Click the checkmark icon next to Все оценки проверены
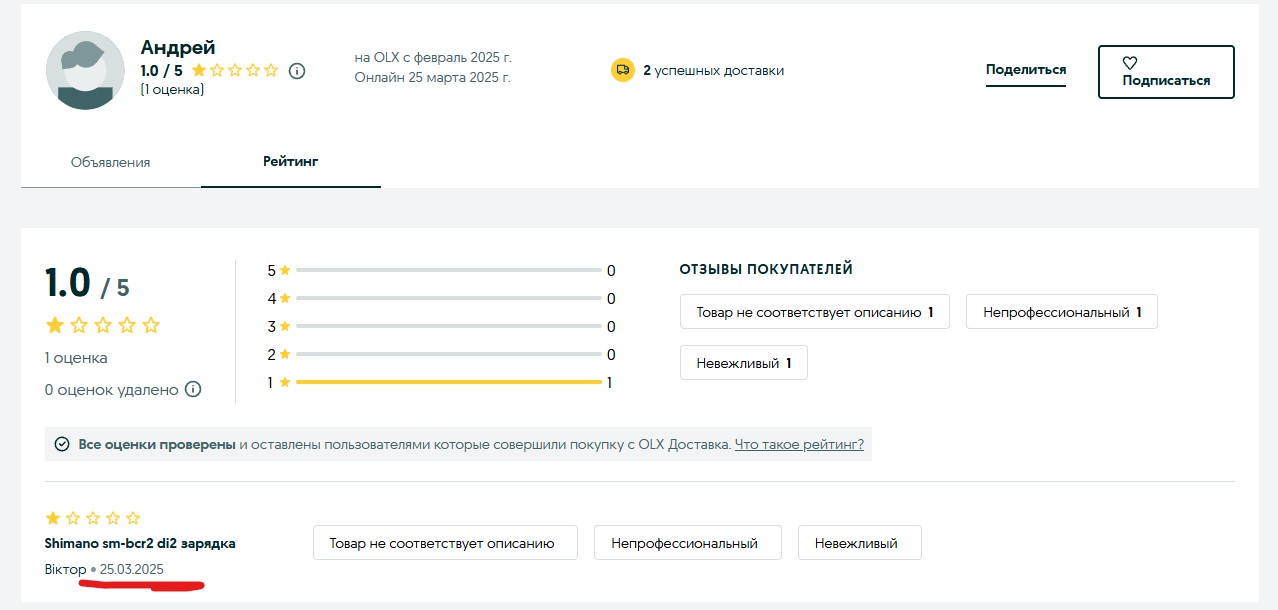The image size is (1278, 610). click(x=62, y=444)
